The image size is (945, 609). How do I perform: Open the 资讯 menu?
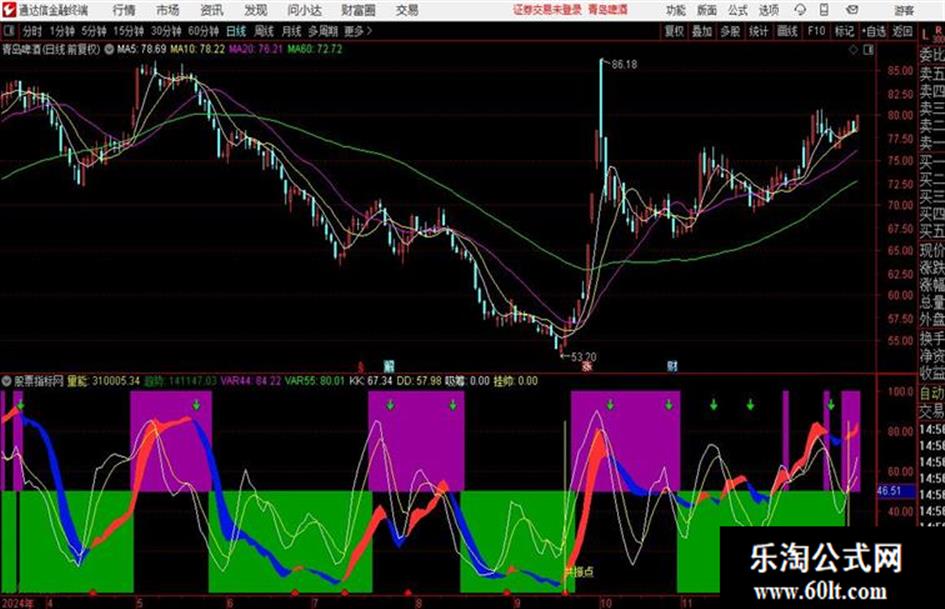pyautogui.click(x=211, y=10)
